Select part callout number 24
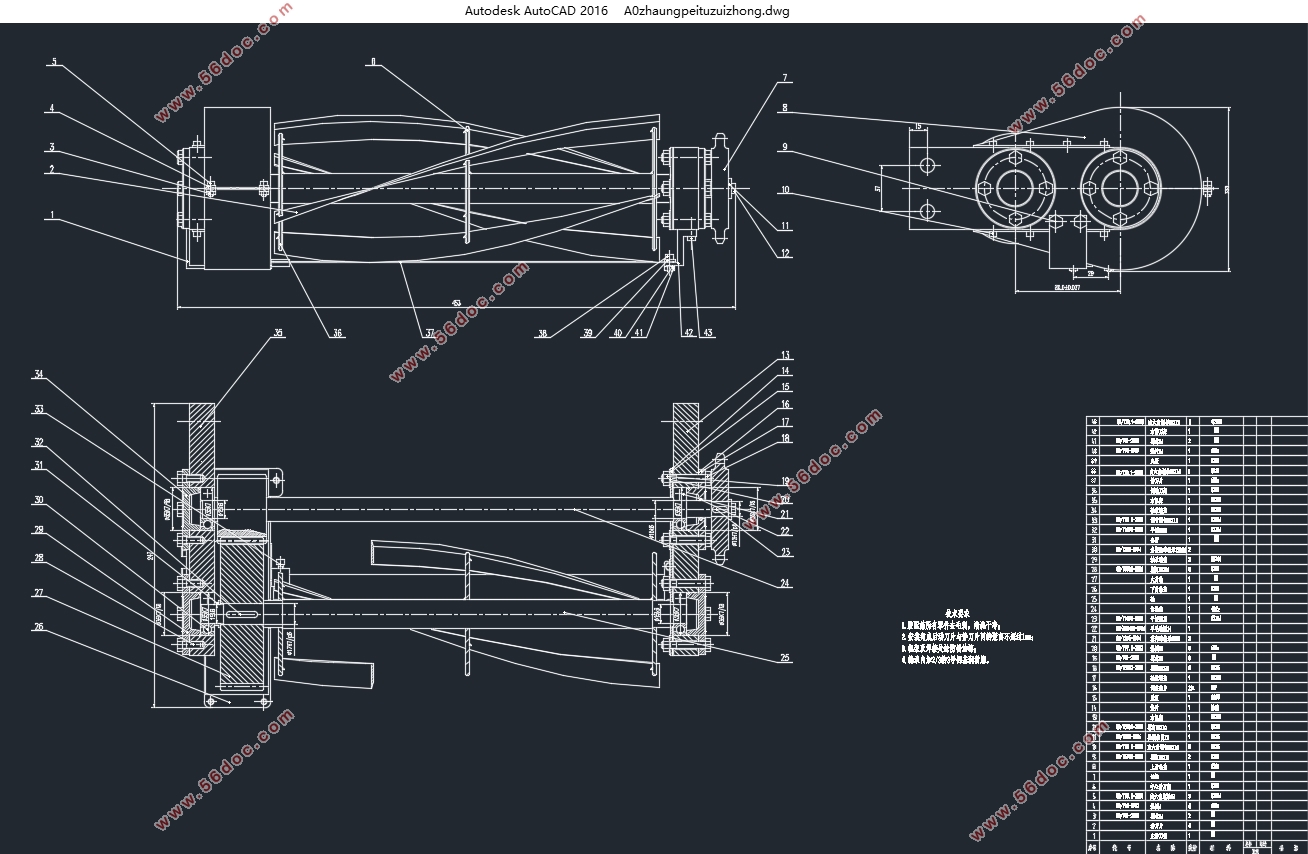Image resolution: width=1308 pixels, height=854 pixels. (x=786, y=583)
